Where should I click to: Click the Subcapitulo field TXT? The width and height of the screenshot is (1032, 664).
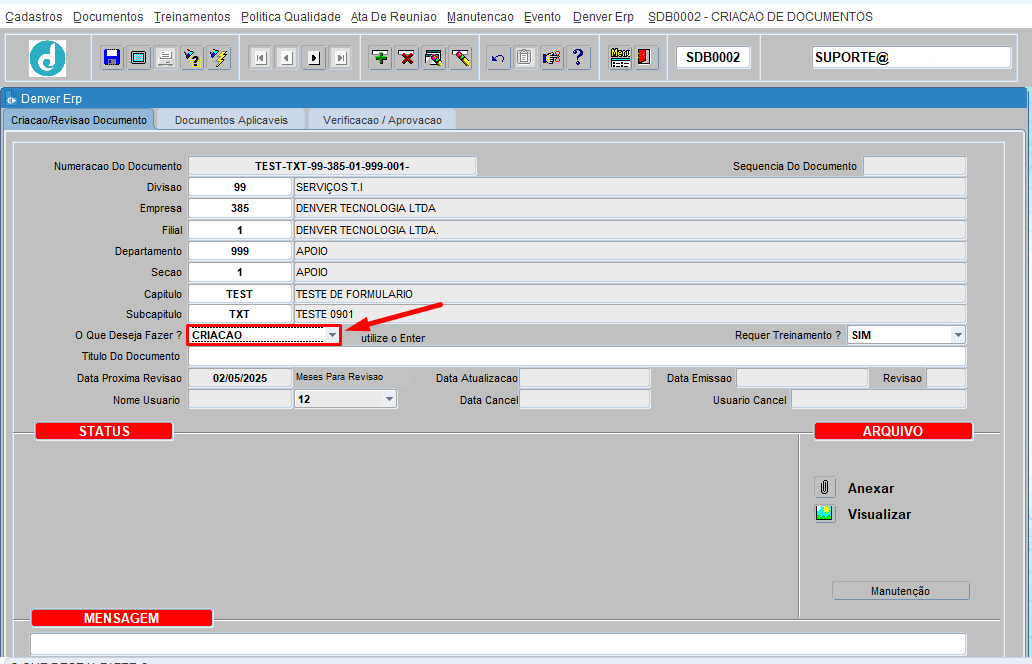[240, 314]
